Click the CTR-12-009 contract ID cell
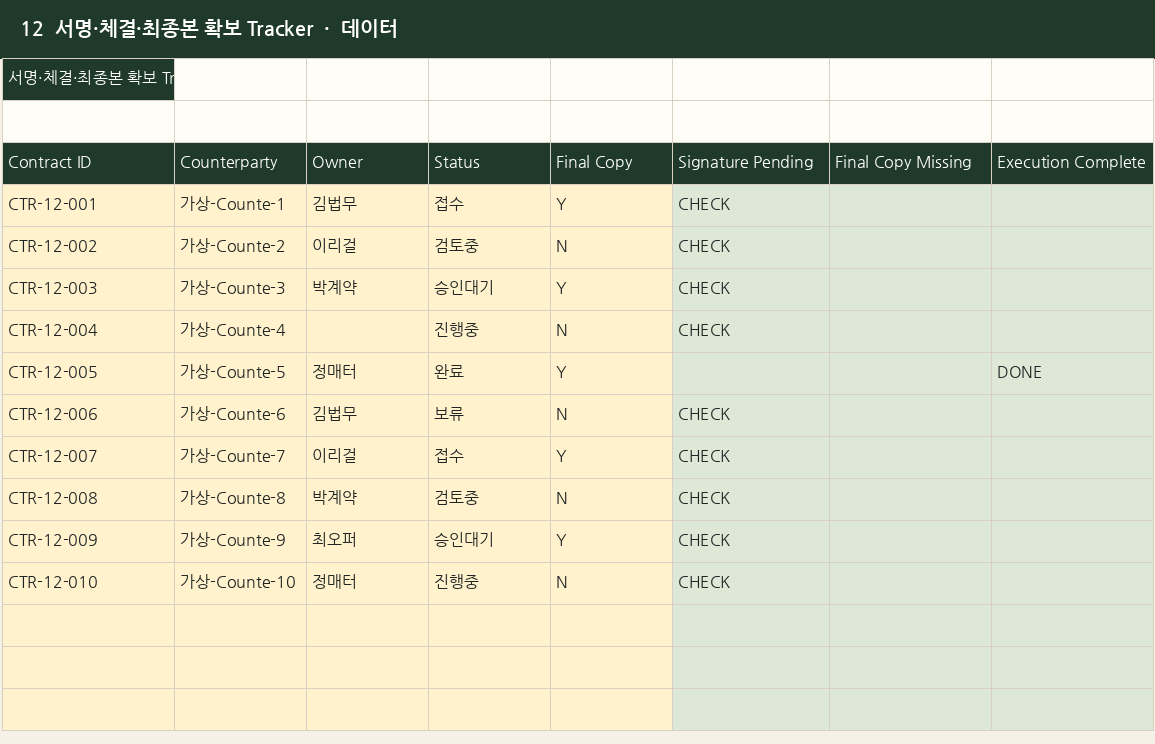This screenshot has width=1155, height=744. [88, 541]
